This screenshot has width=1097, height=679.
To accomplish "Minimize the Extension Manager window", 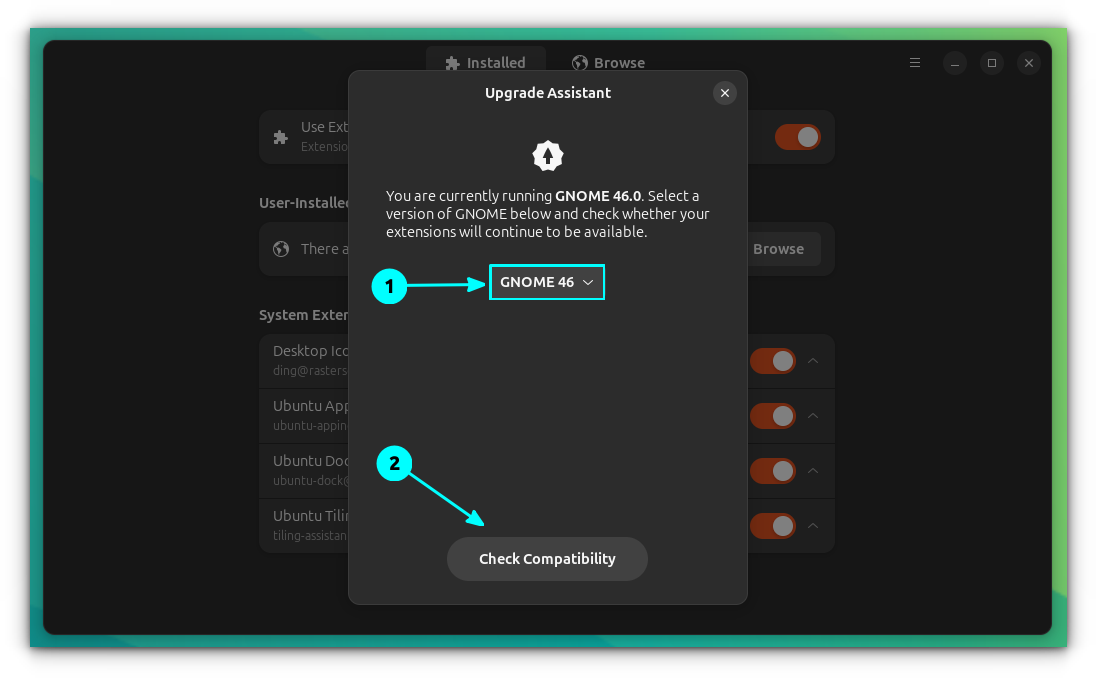I will 954,63.
